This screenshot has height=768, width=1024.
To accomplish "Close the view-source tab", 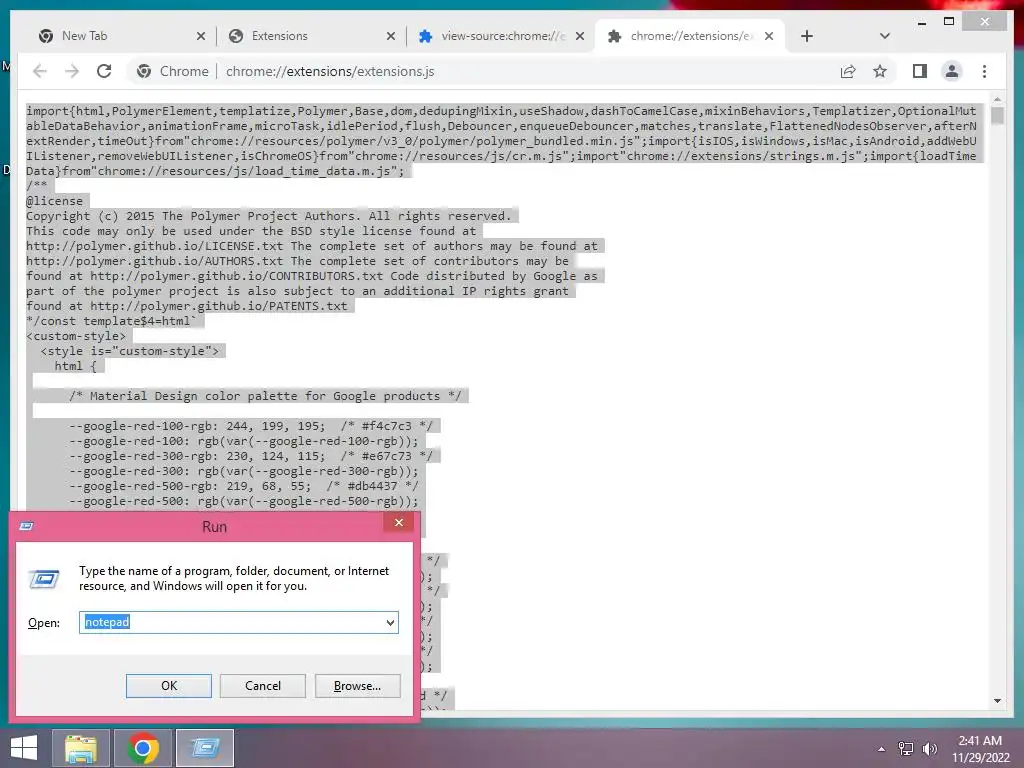I will (x=579, y=37).
